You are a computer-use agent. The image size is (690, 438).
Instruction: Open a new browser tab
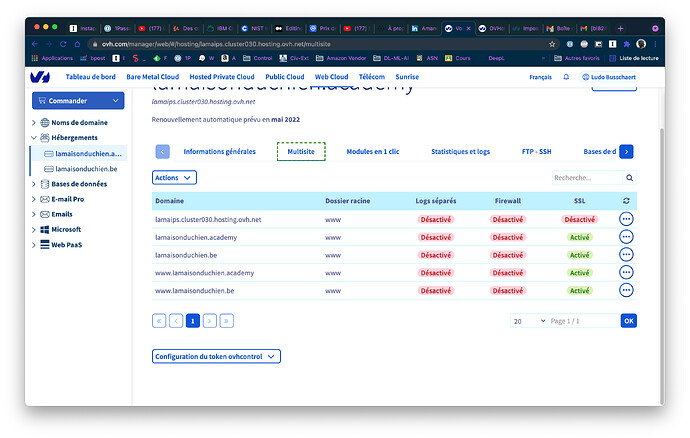(620, 28)
